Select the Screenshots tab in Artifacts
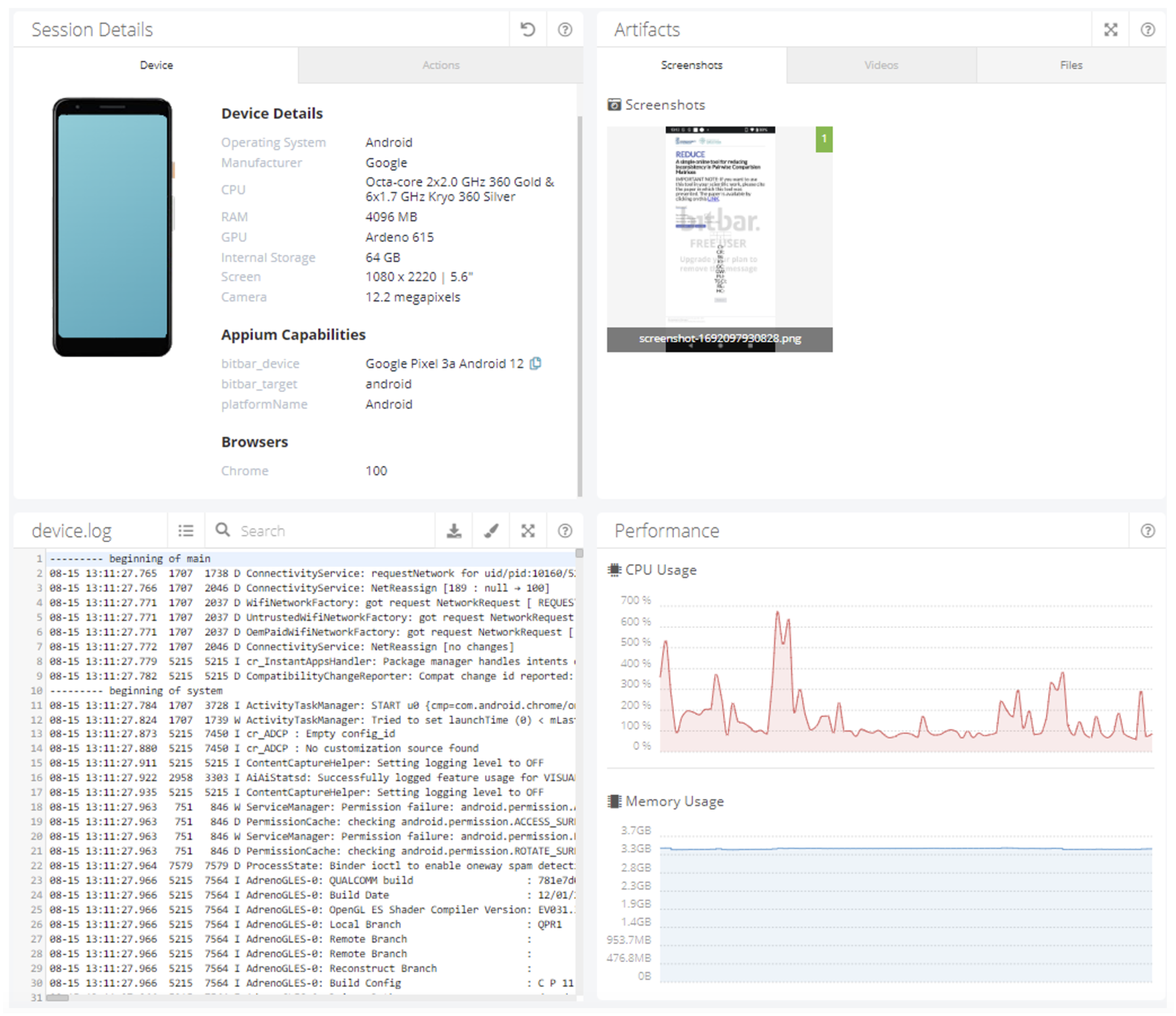Screen dimensions: 1176x1016 click(x=692, y=65)
